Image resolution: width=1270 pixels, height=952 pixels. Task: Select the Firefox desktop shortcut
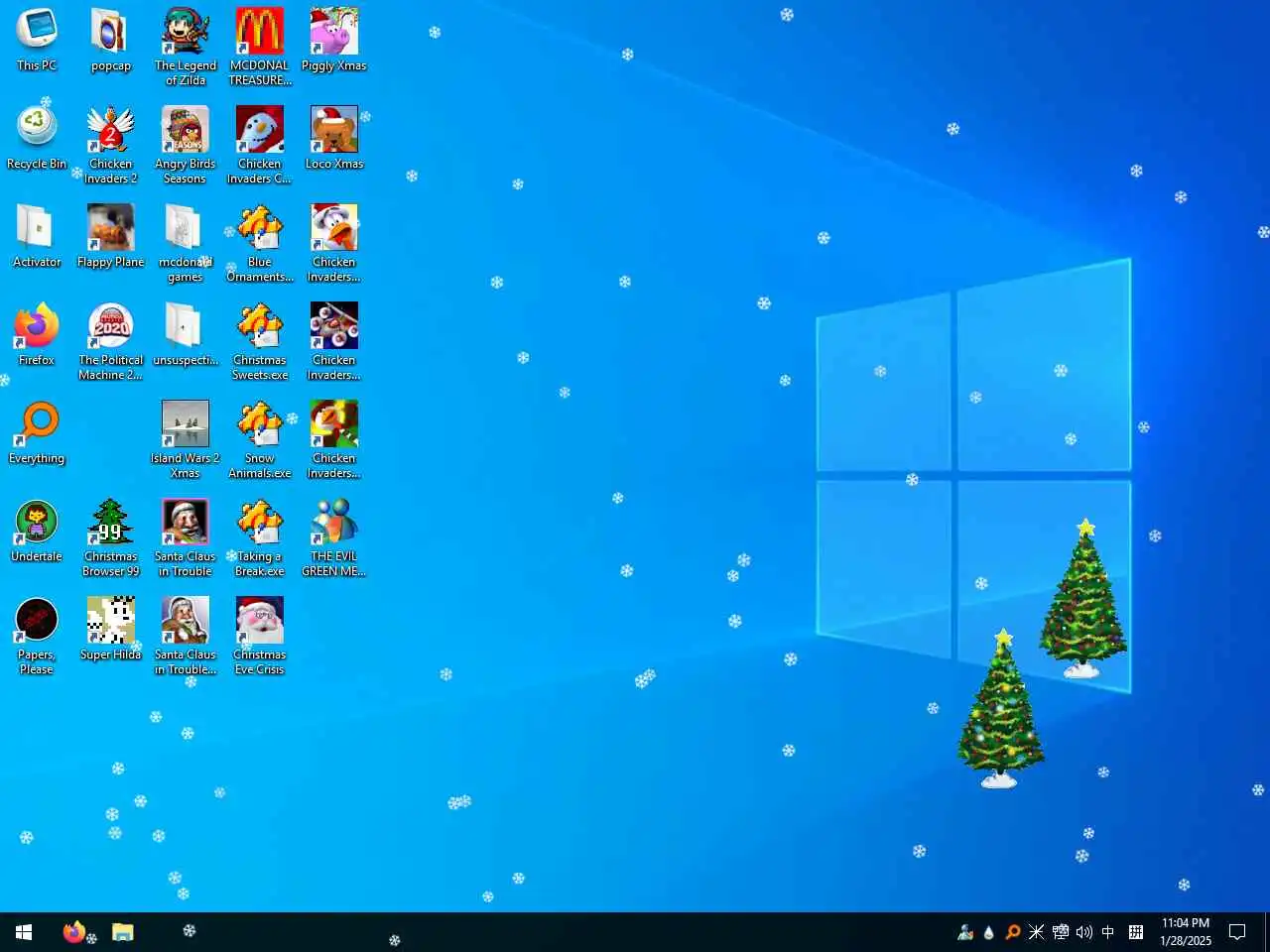click(37, 335)
